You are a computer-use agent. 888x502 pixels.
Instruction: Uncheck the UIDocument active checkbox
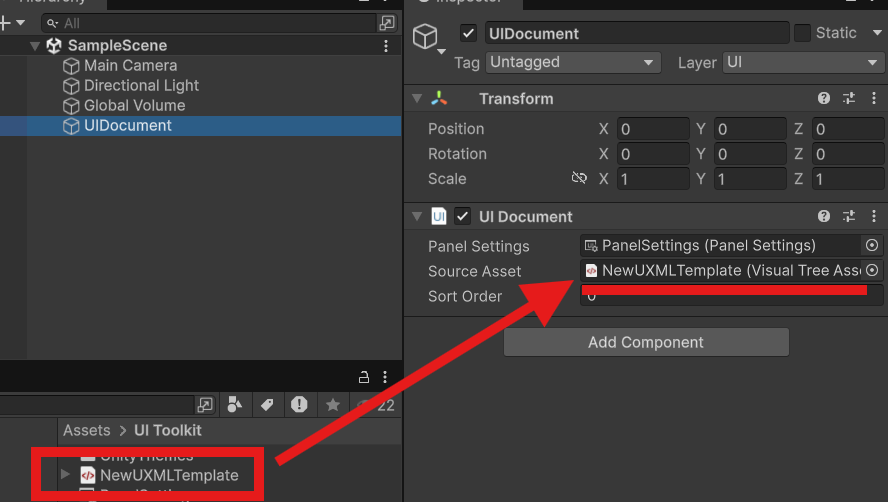pos(468,33)
